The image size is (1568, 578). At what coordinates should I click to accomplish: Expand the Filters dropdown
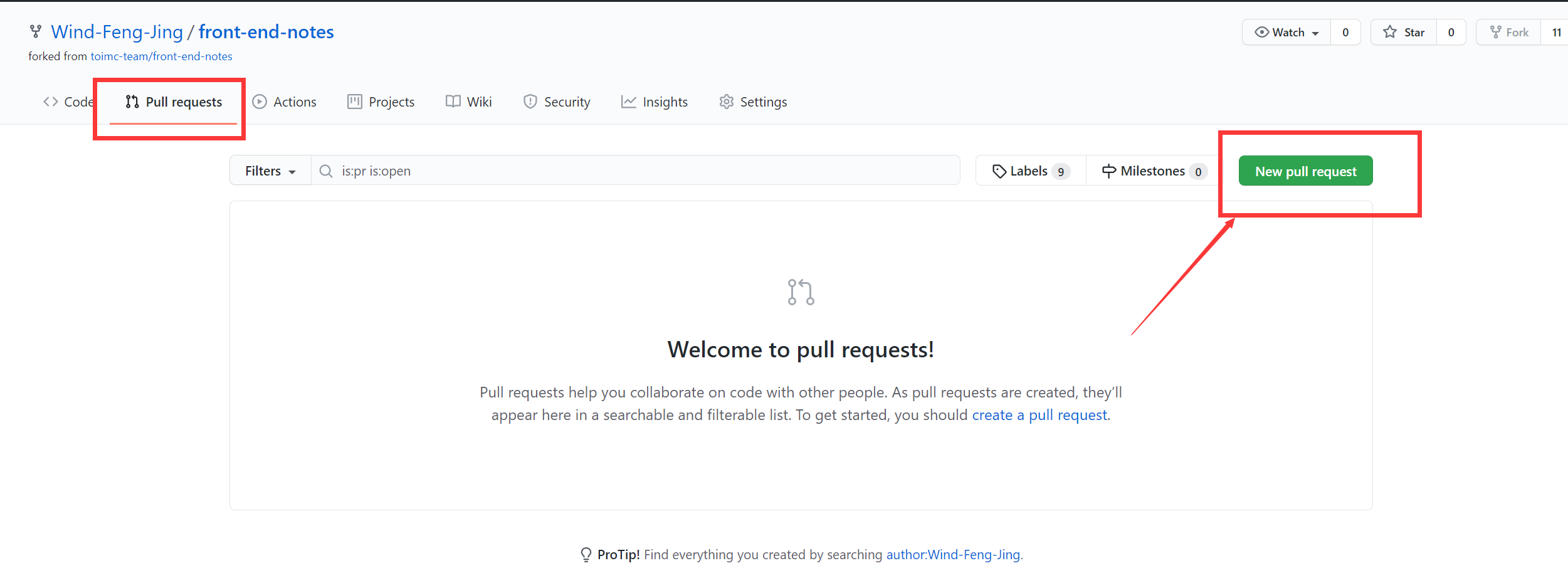[x=270, y=171]
